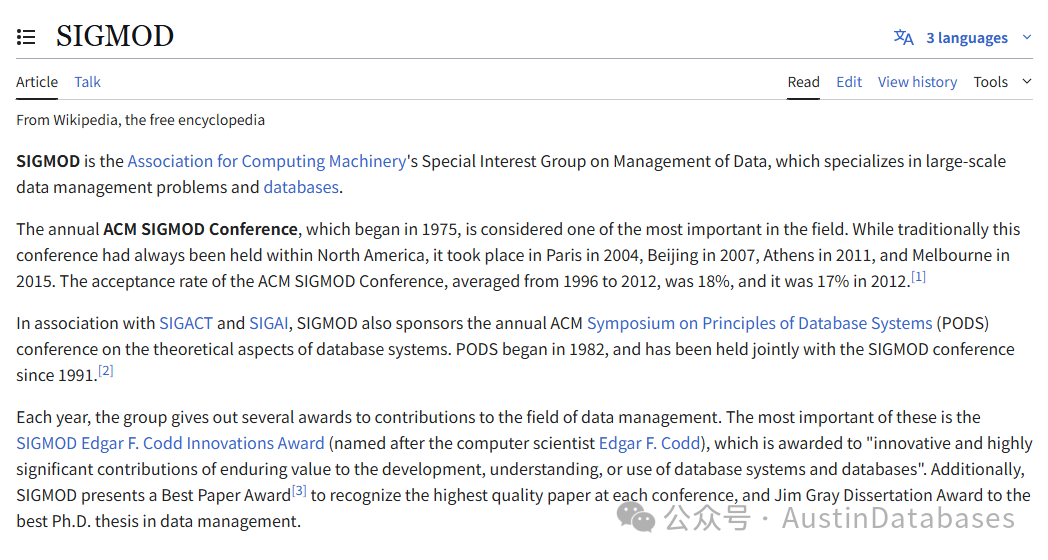Open the languages chevron arrow
This screenshot has height=560, width=1048.
1027,37
